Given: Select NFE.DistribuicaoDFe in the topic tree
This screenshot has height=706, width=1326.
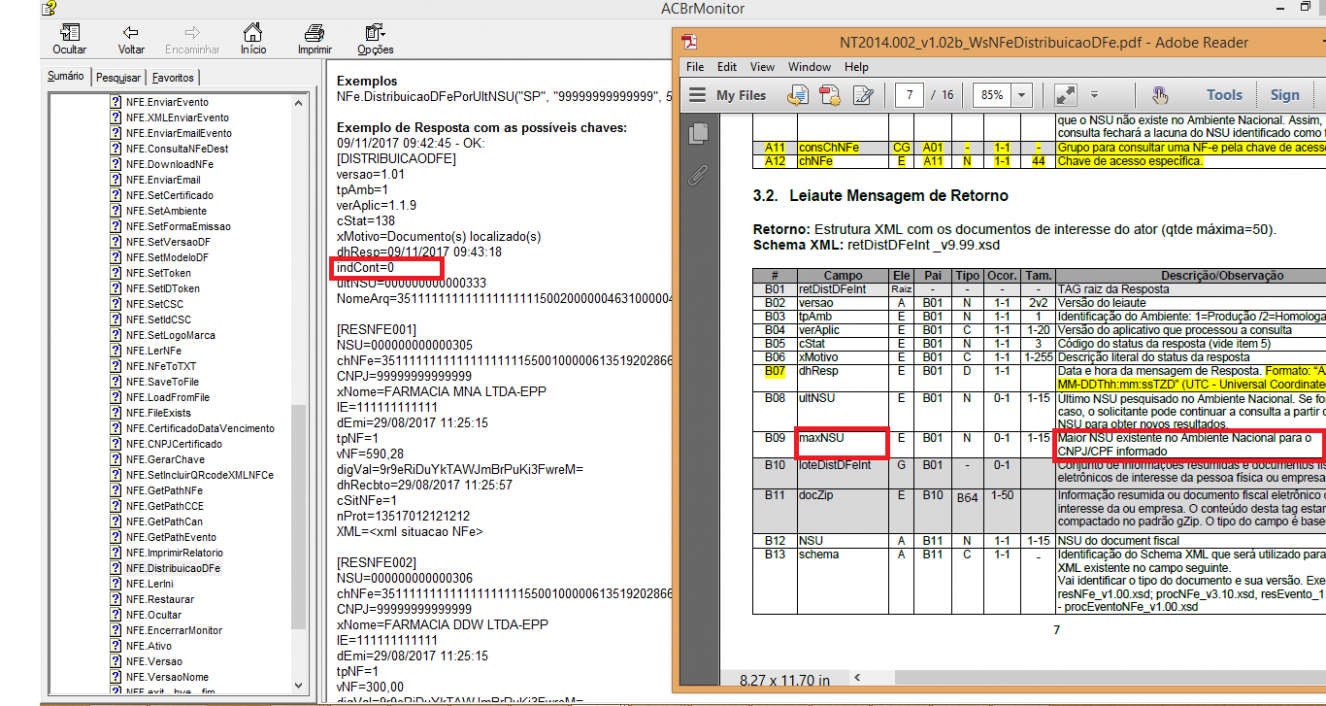Looking at the screenshot, I should tap(173, 568).
